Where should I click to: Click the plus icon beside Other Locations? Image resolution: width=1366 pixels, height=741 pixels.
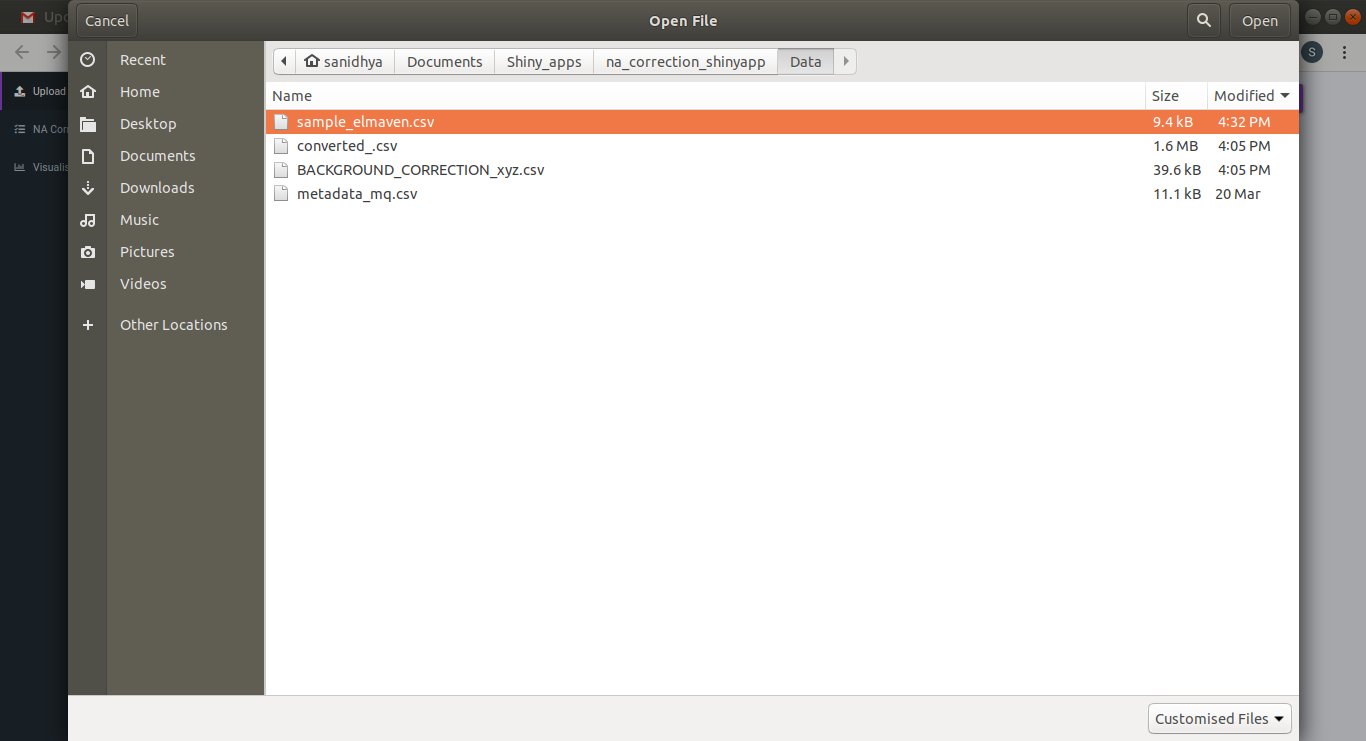point(88,325)
